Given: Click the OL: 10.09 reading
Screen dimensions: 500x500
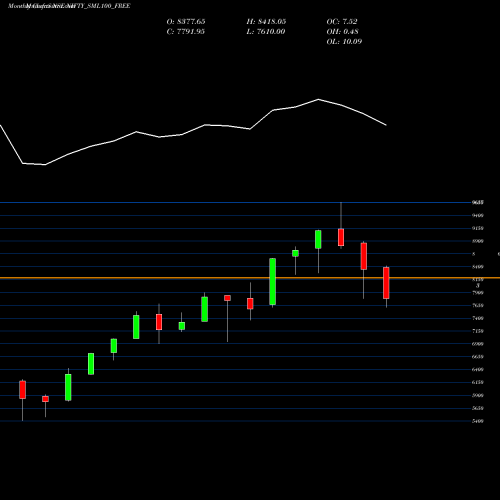Looking at the screenshot, I should (344, 42).
